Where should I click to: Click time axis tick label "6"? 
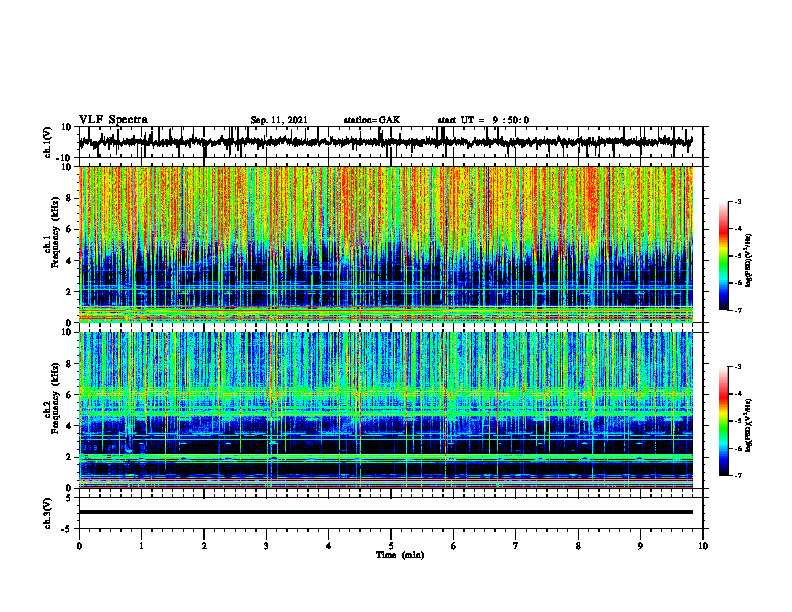coord(454,546)
